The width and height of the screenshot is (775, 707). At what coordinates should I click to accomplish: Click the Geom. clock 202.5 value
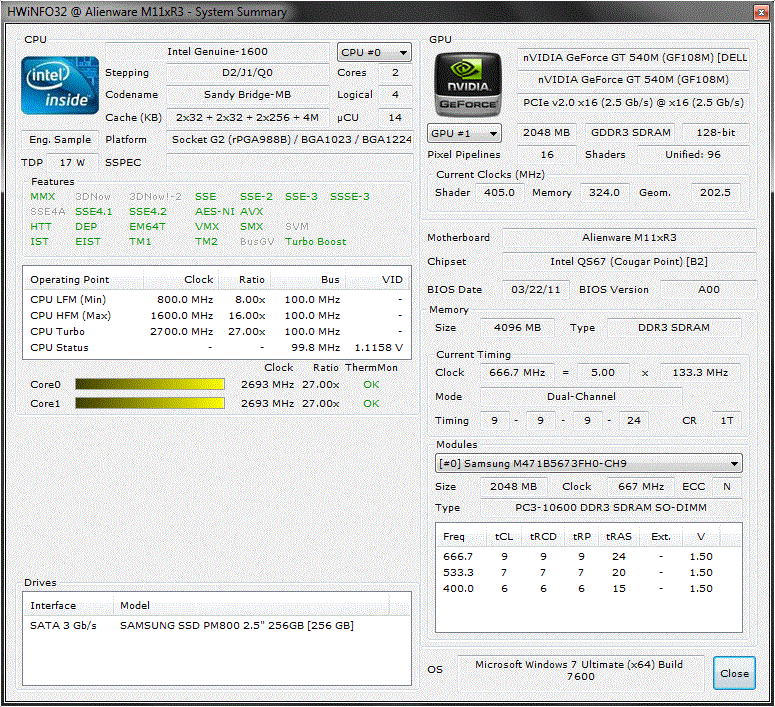(715, 193)
